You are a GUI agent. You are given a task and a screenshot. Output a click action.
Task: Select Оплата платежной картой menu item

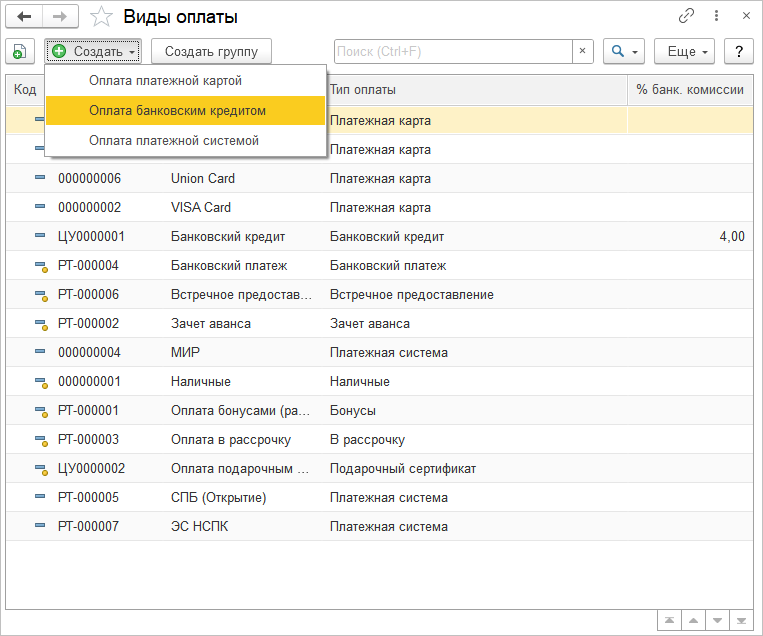(166, 80)
